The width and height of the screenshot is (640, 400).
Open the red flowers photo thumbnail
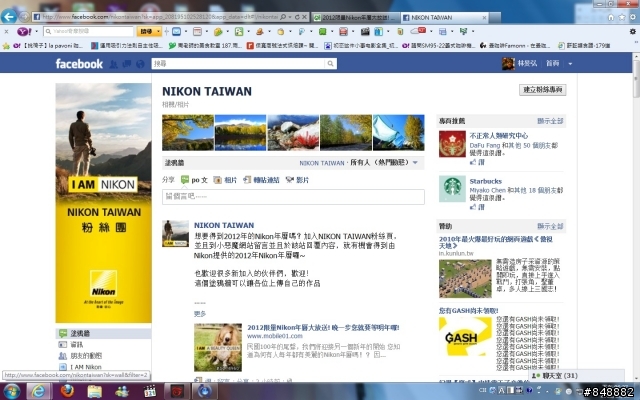pos(293,133)
